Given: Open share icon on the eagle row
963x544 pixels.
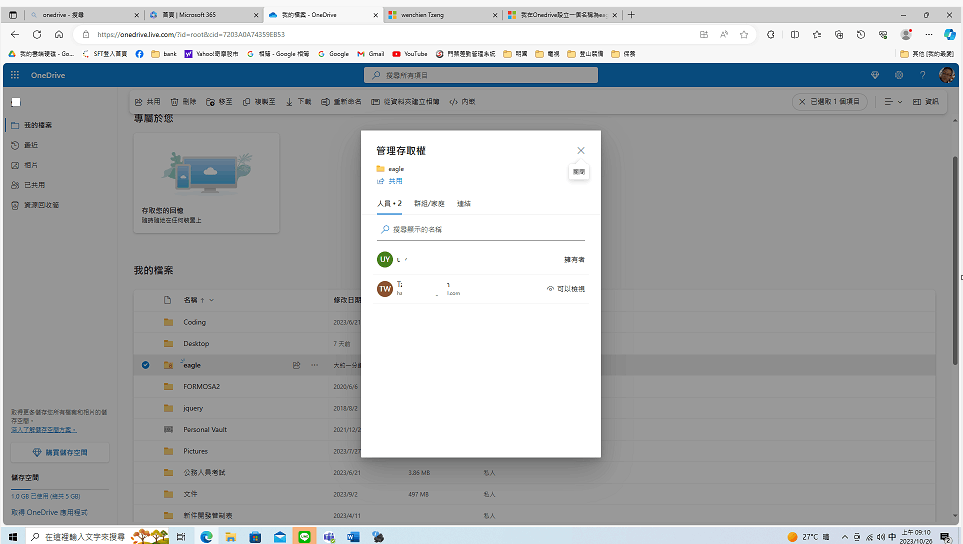Looking at the screenshot, I should click(297, 365).
